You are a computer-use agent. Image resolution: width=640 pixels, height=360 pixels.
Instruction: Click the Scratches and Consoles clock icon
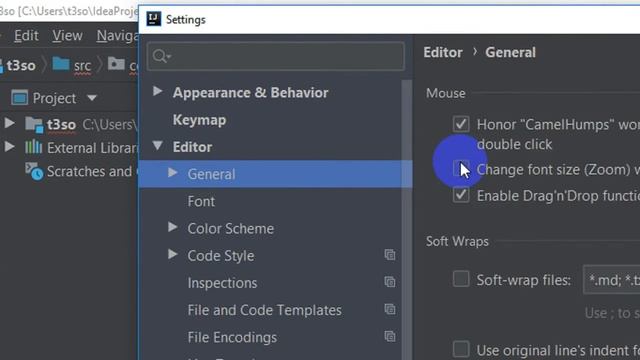point(34,171)
